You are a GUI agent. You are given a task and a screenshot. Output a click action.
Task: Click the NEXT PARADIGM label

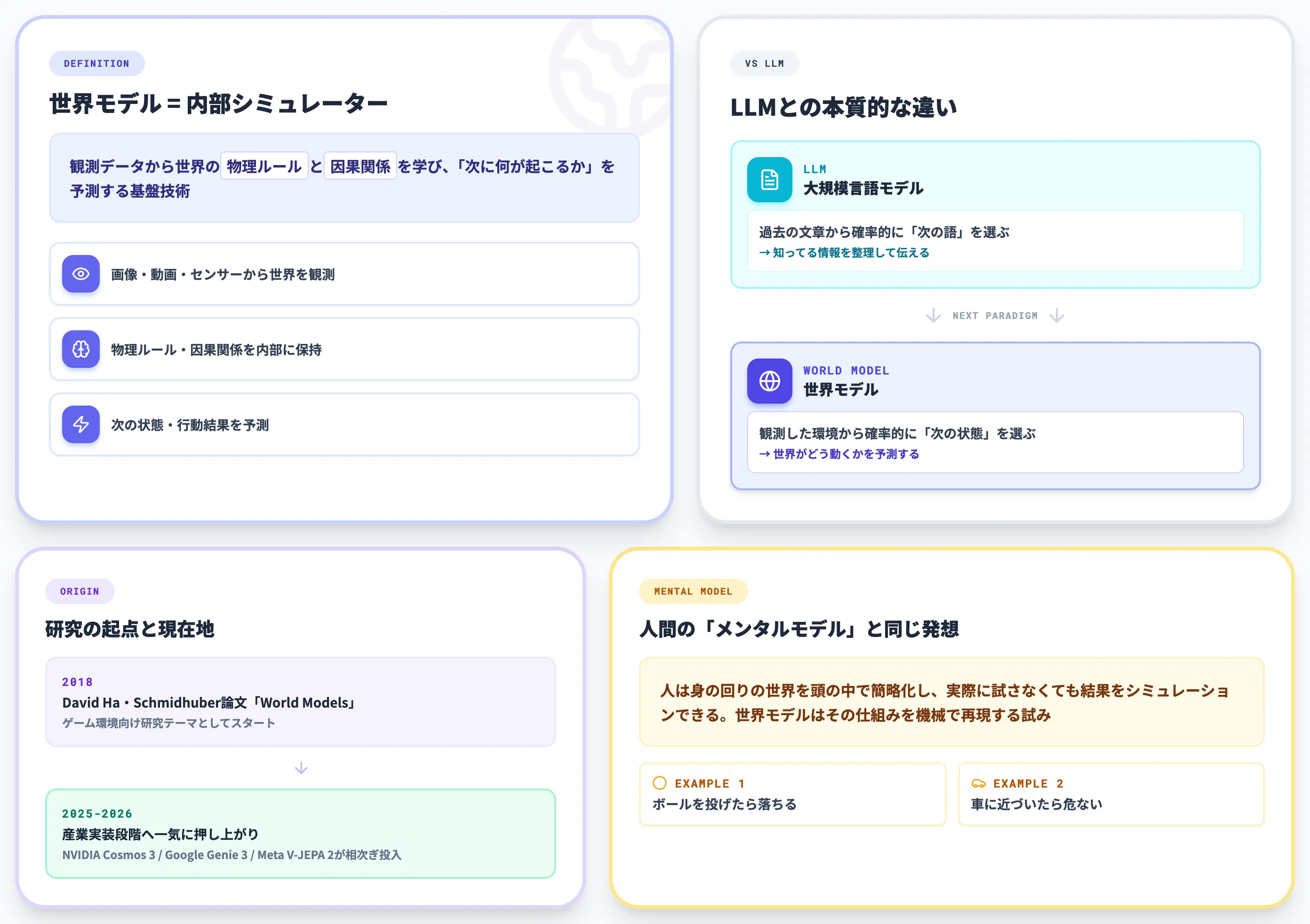click(x=995, y=315)
